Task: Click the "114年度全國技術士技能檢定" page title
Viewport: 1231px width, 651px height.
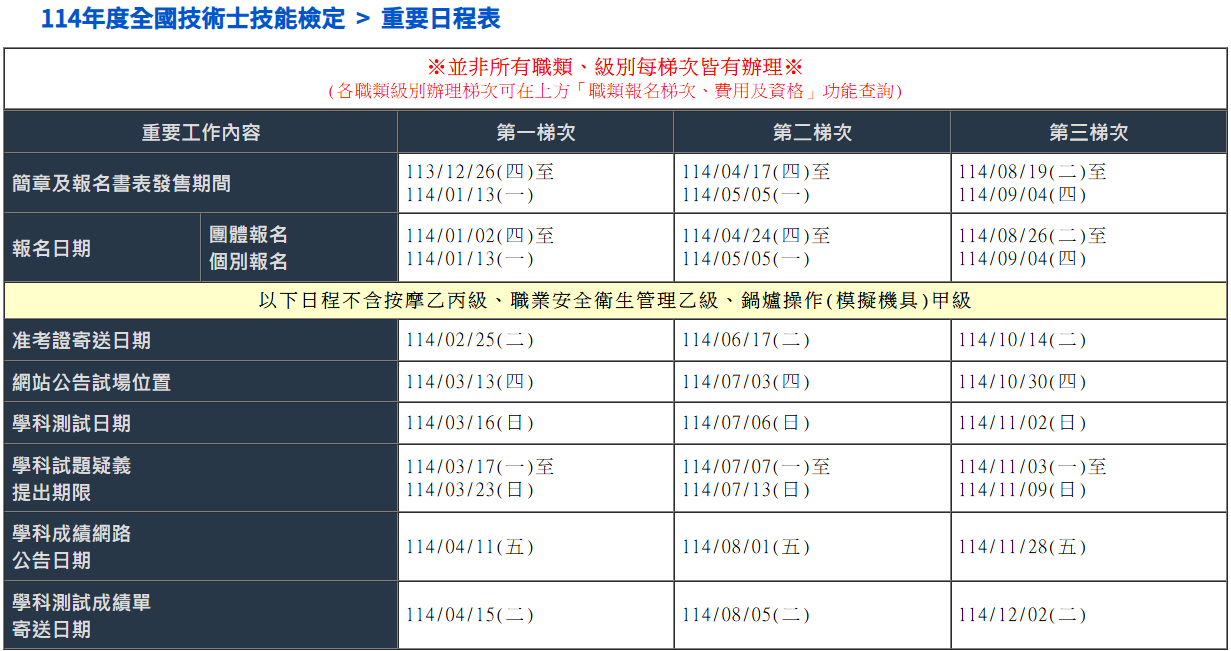Action: tap(192, 19)
